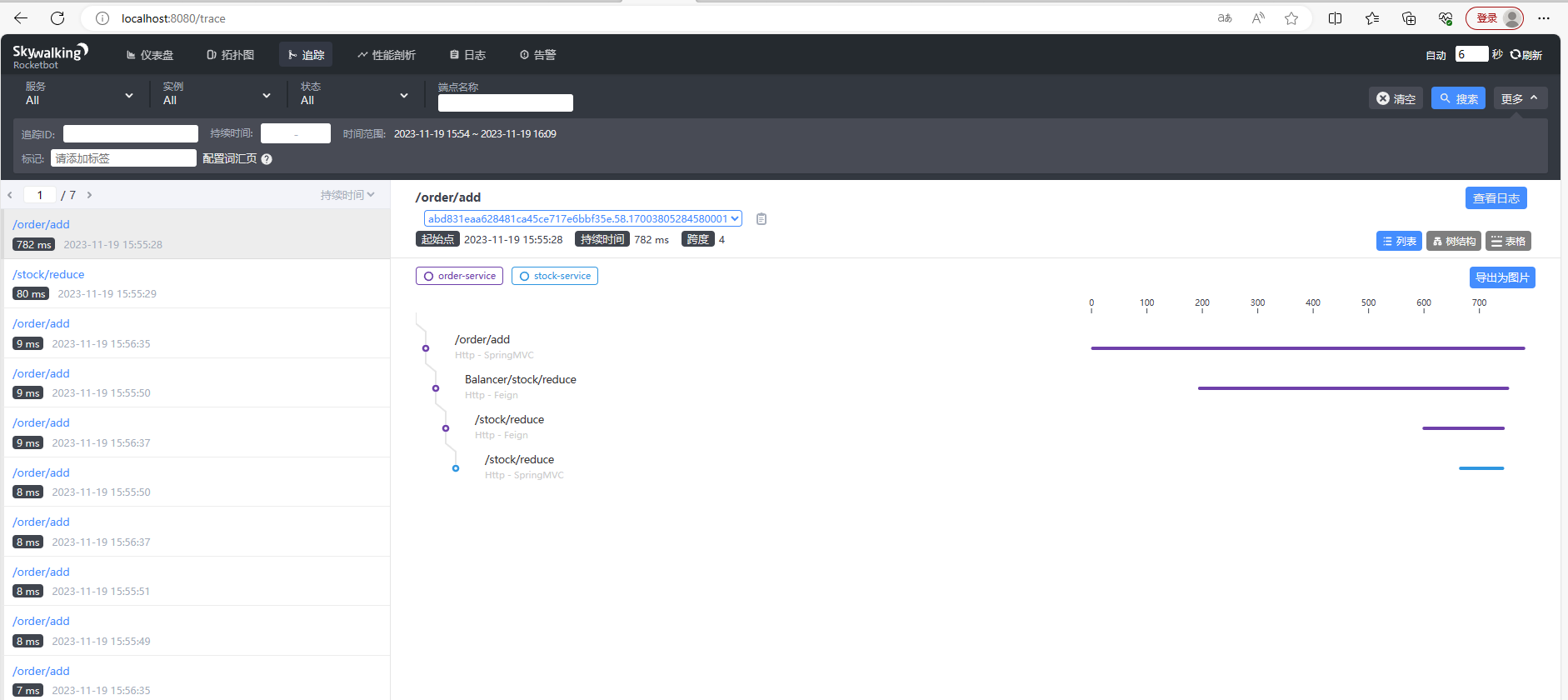The width and height of the screenshot is (1568, 700).
Task: Select /stock/reduce Feign span row
Action: click(509, 427)
